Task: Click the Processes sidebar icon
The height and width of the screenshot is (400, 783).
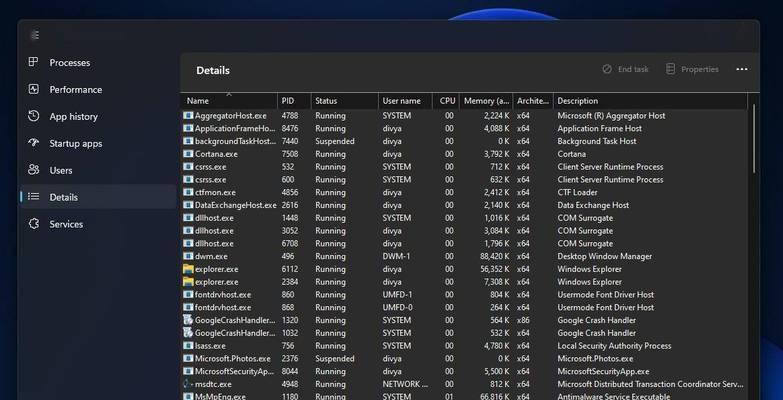Action: coord(33,62)
